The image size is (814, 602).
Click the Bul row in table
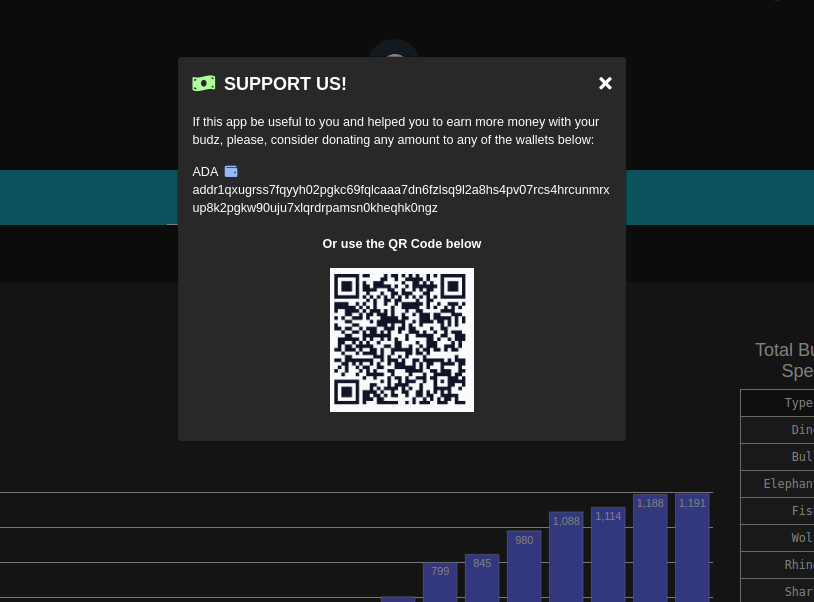point(777,457)
